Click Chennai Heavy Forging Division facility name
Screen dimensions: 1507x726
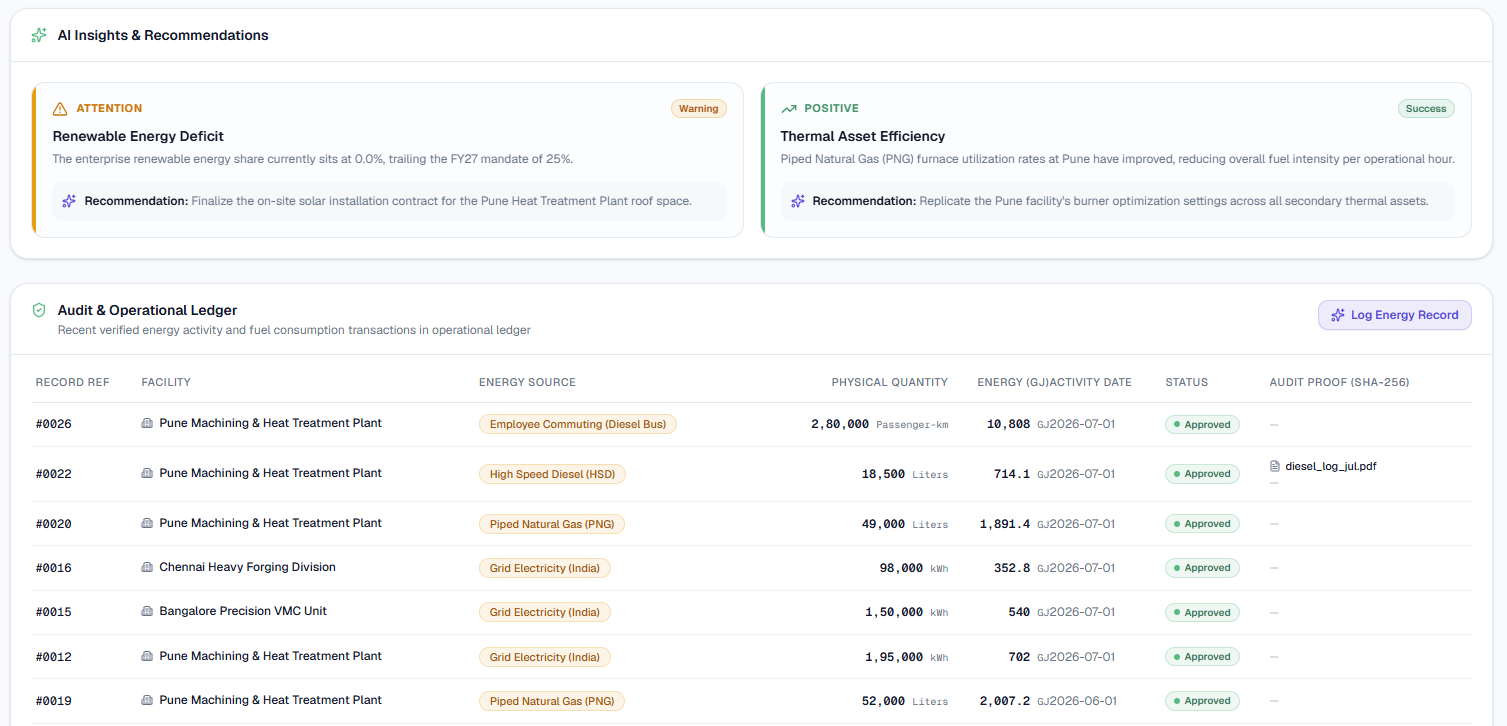tap(247, 567)
